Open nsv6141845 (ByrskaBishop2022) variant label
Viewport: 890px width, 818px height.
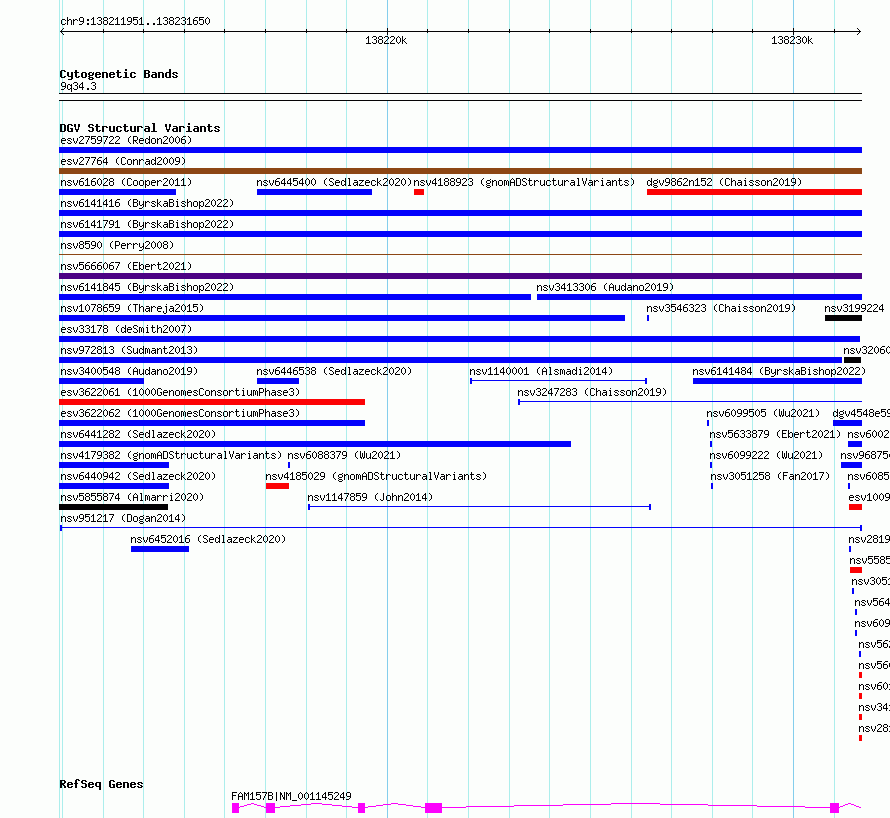click(x=147, y=287)
